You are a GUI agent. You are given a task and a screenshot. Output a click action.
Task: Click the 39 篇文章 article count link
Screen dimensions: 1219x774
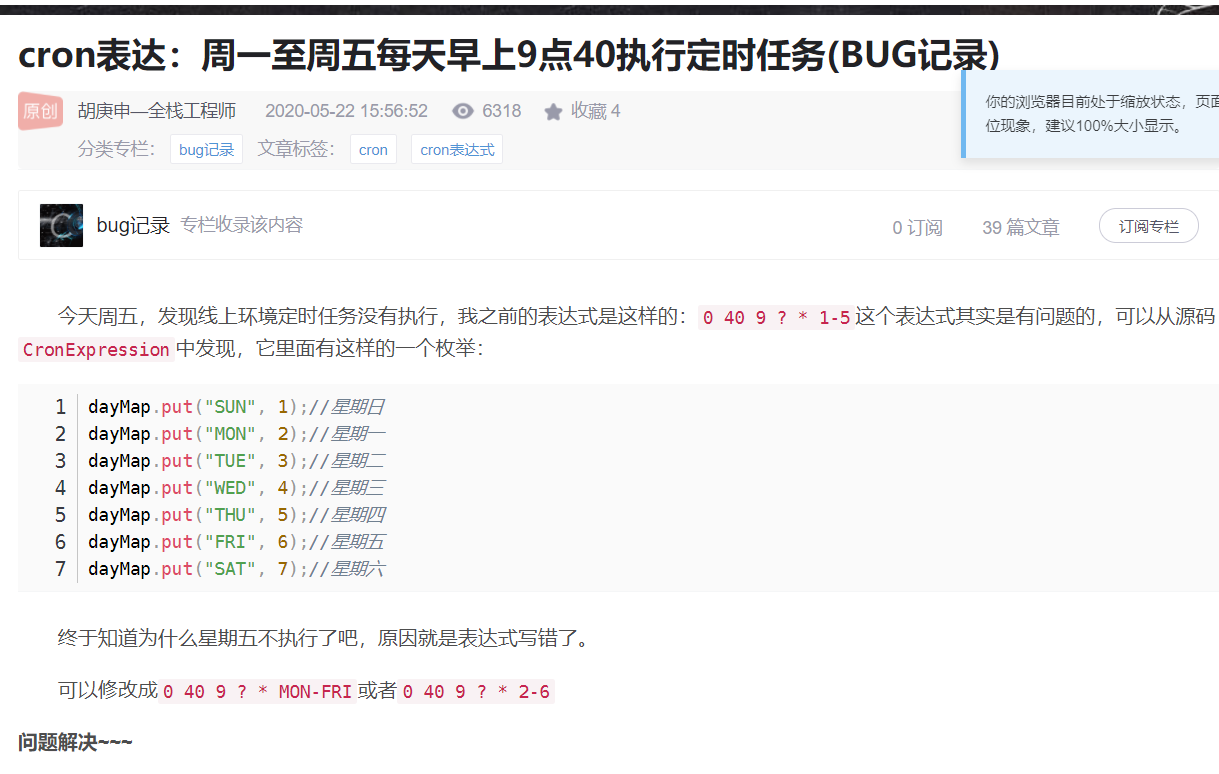(1020, 227)
